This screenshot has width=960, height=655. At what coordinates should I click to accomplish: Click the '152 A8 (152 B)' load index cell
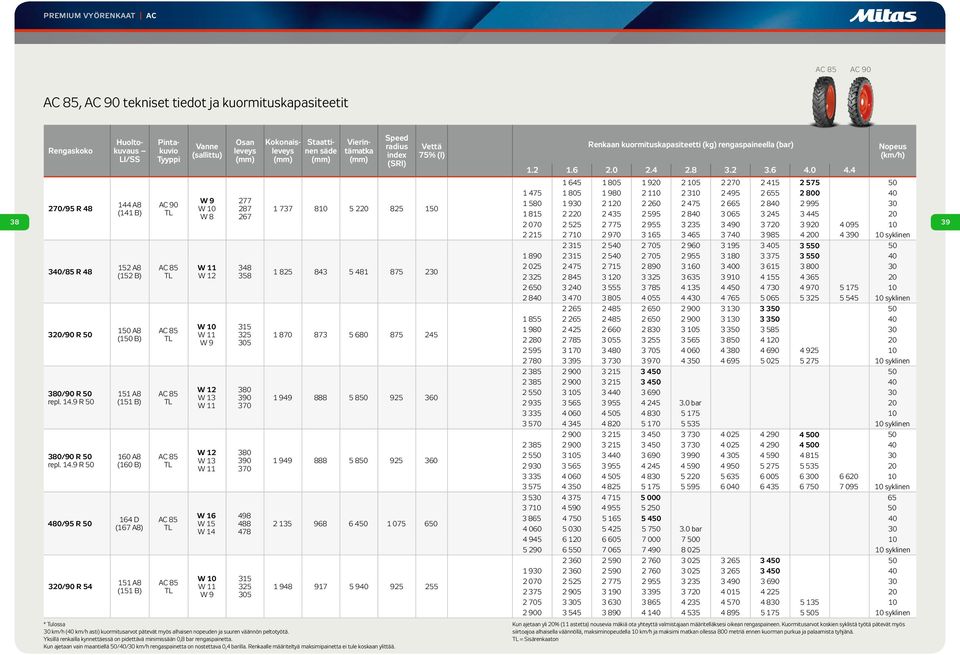coord(129,272)
